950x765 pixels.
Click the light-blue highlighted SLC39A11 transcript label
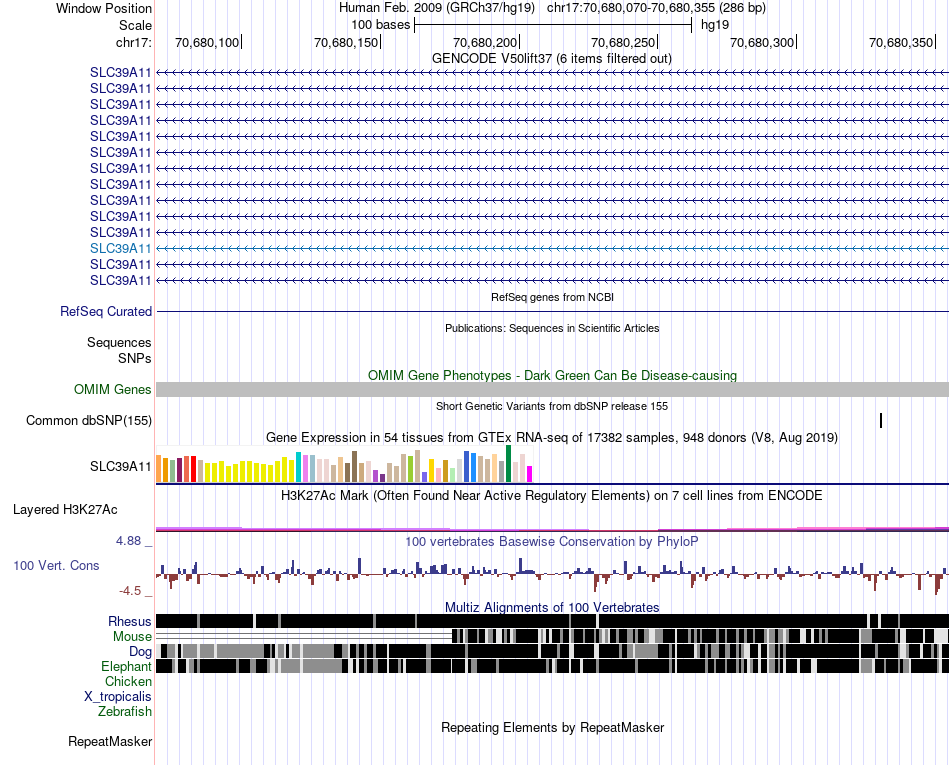(x=121, y=248)
